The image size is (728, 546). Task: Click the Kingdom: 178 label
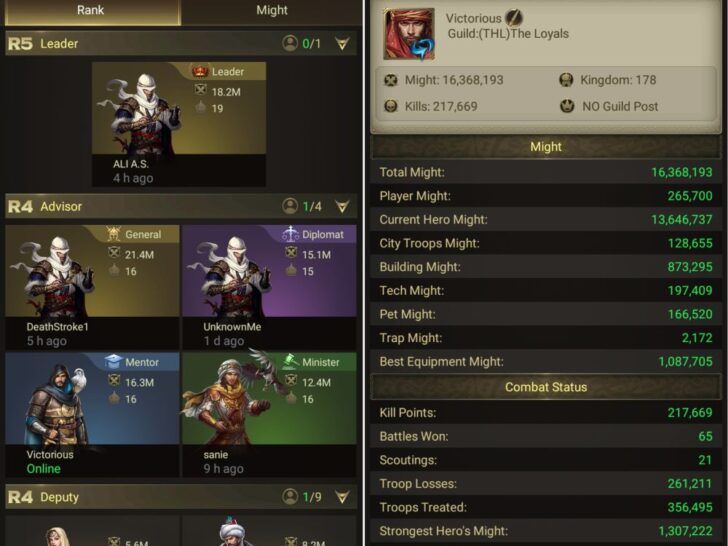(618, 80)
